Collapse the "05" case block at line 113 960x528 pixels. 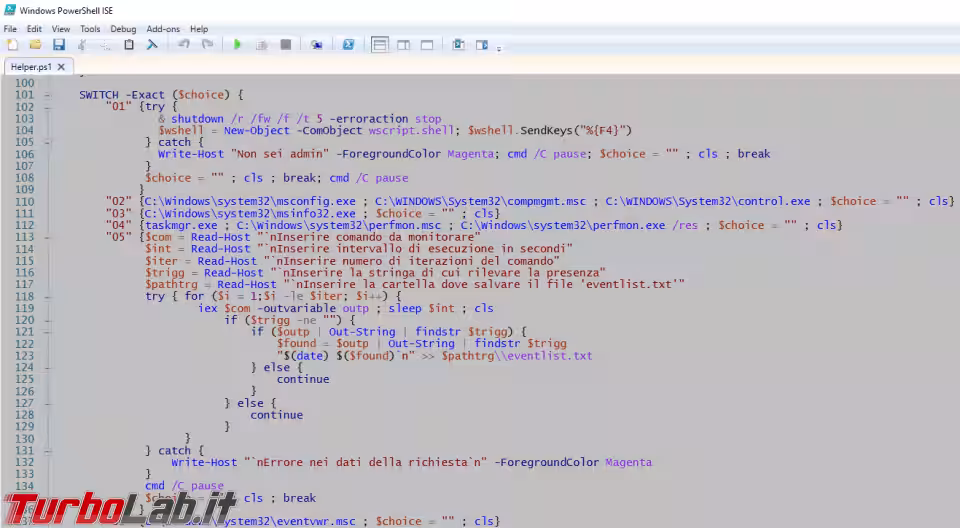(47, 237)
